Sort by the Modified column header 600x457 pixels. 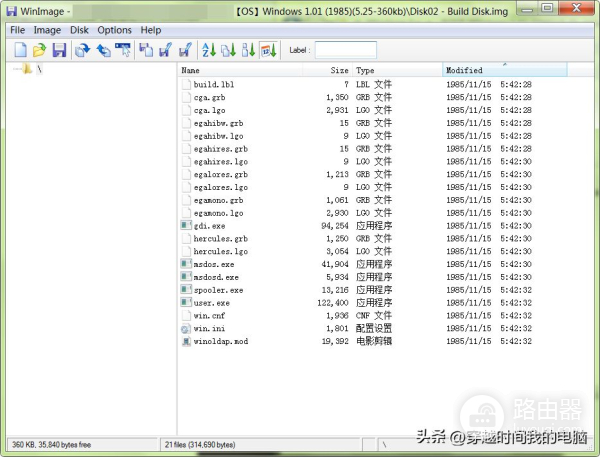pos(505,70)
